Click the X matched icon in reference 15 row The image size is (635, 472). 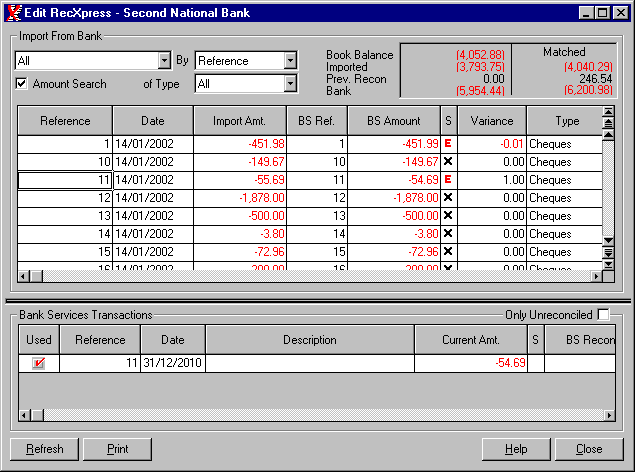coord(448,251)
